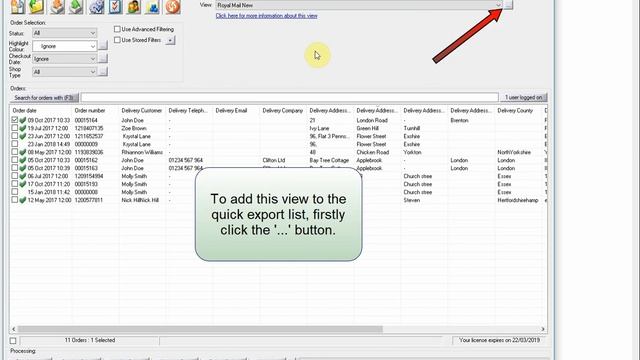
Task: Click the licence expiry status text
Action: pos(499,340)
